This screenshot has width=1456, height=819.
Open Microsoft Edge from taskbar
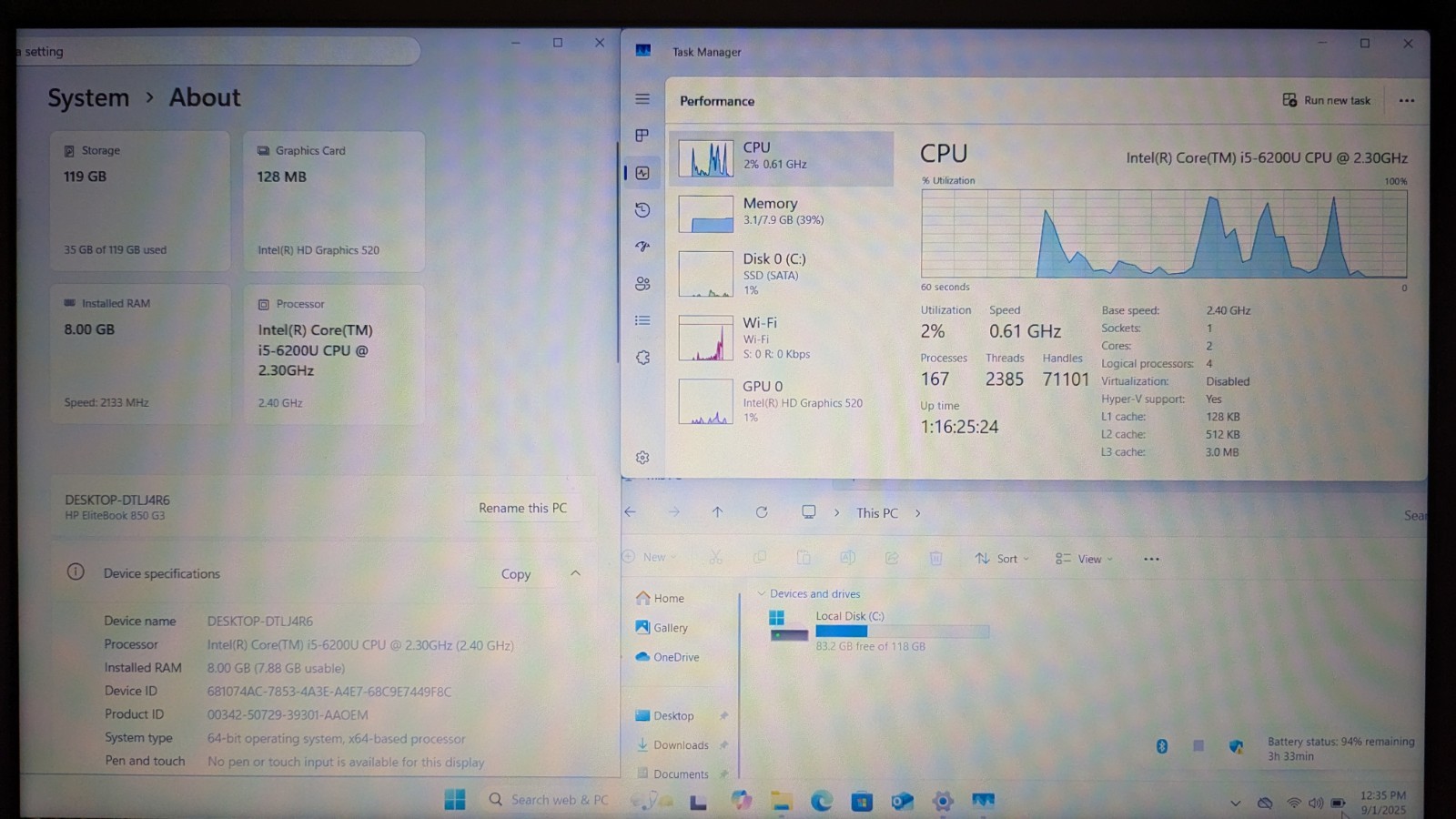pos(822,801)
